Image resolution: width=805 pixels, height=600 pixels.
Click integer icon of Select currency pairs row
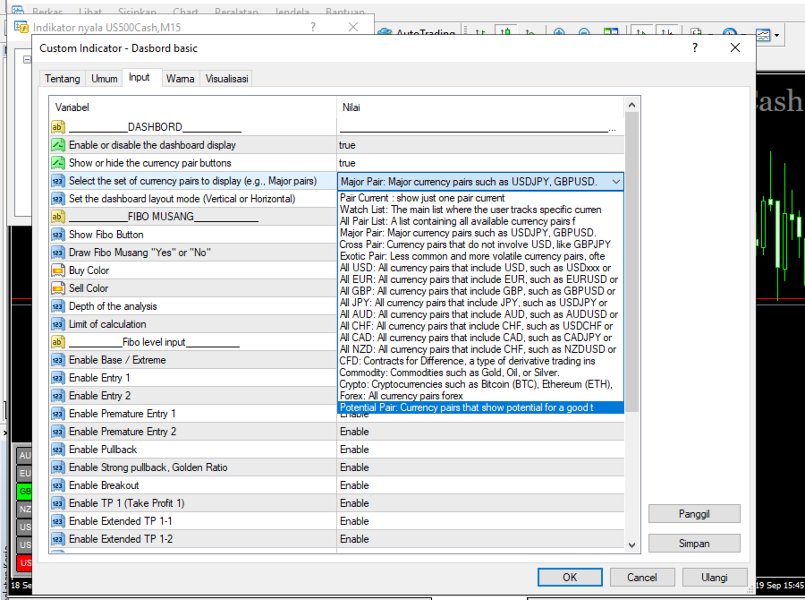pos(58,181)
